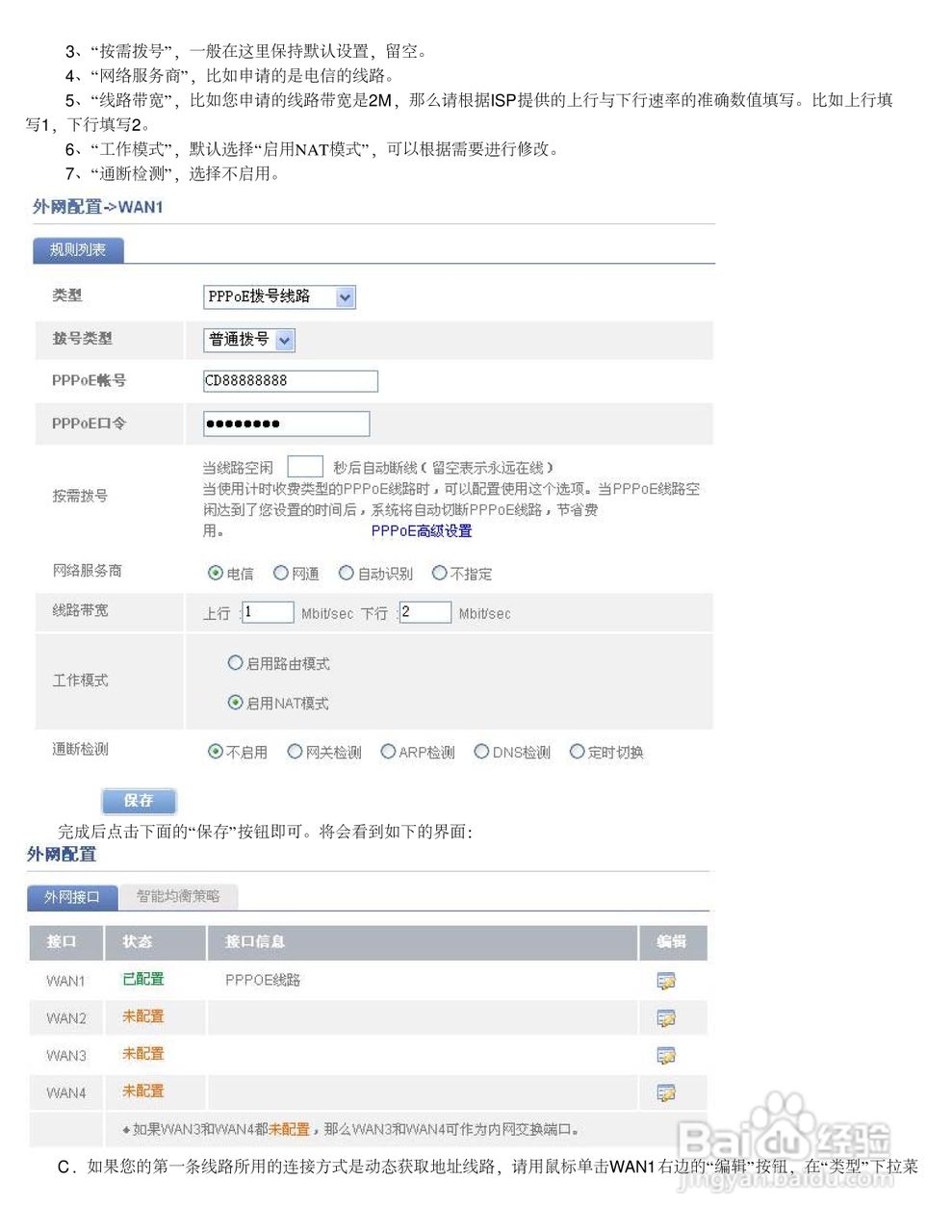
Task: Click the 上行 upload bandwidth field
Action: [x=268, y=612]
